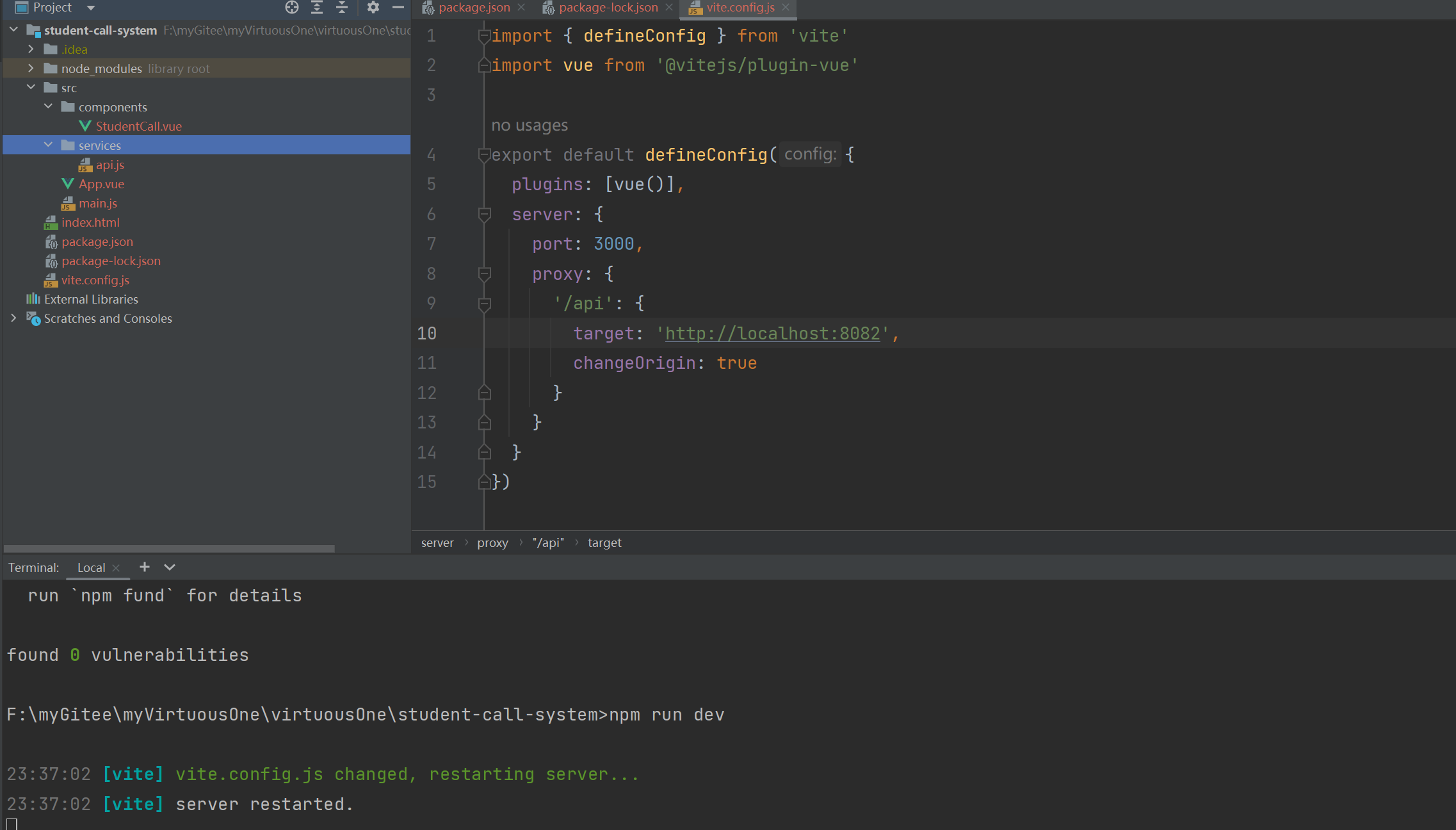Click fold end marker at line 14
Screen dimensions: 1456x830
[485, 452]
